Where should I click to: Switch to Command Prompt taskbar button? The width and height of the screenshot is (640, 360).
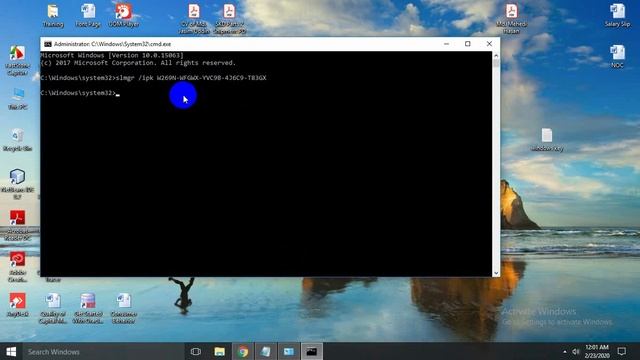311,351
